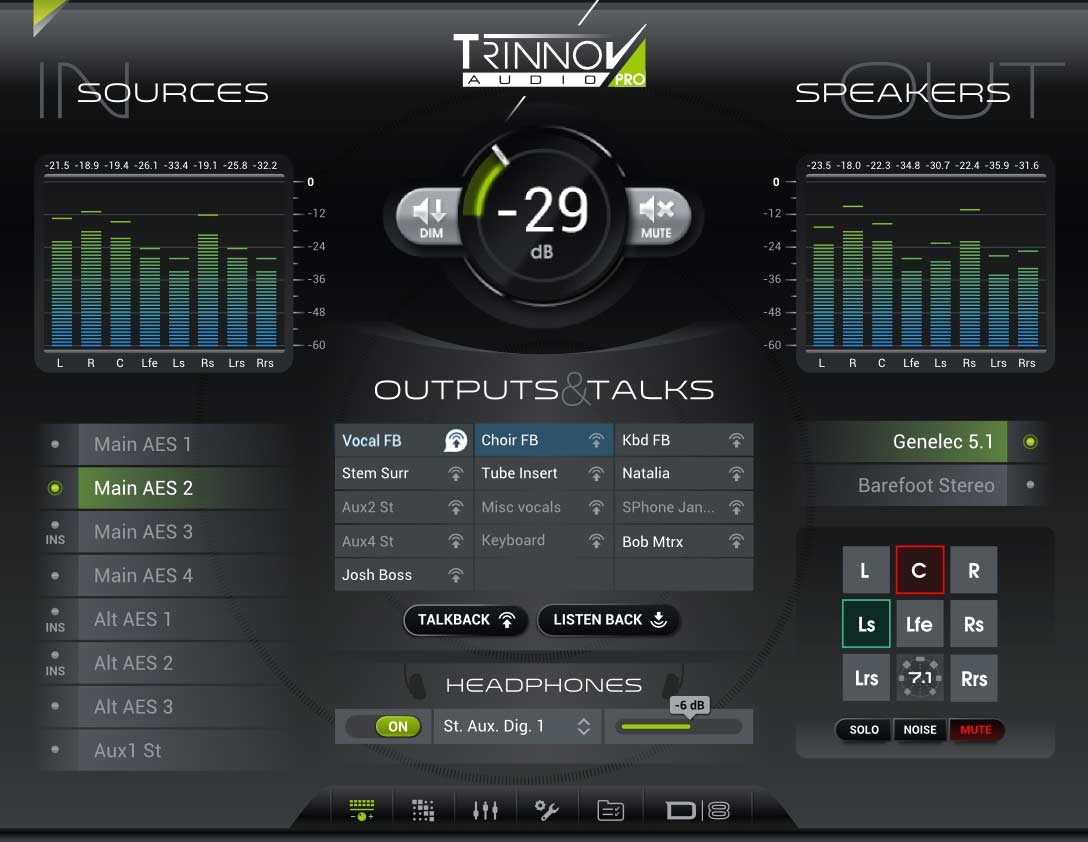The height and width of the screenshot is (842, 1088).
Task: Activate the LISTEN BACK button
Action: click(609, 620)
